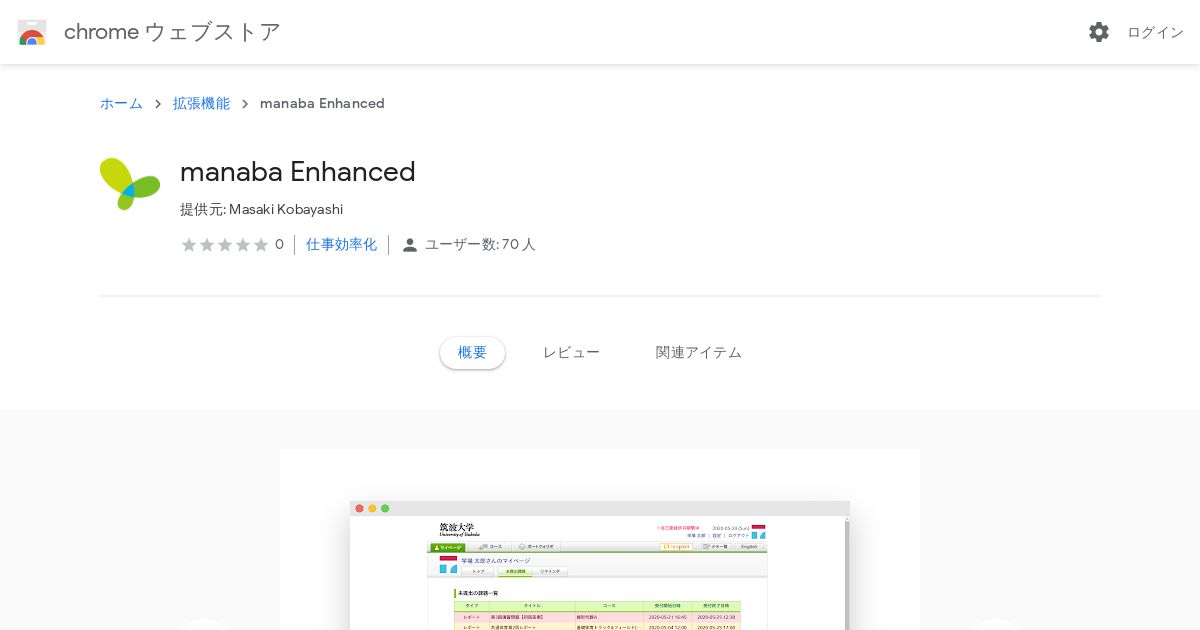Switch to the レビュー tab
Screen dimensions: 1200x630
click(x=571, y=353)
